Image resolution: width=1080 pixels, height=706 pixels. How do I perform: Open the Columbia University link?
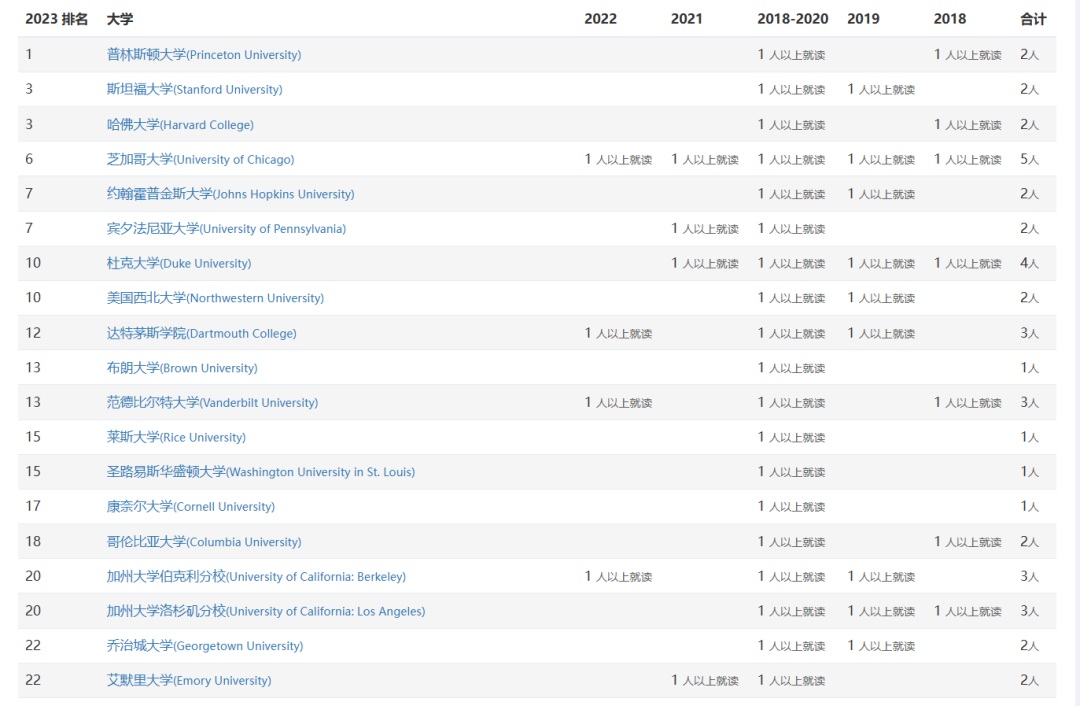(x=203, y=542)
